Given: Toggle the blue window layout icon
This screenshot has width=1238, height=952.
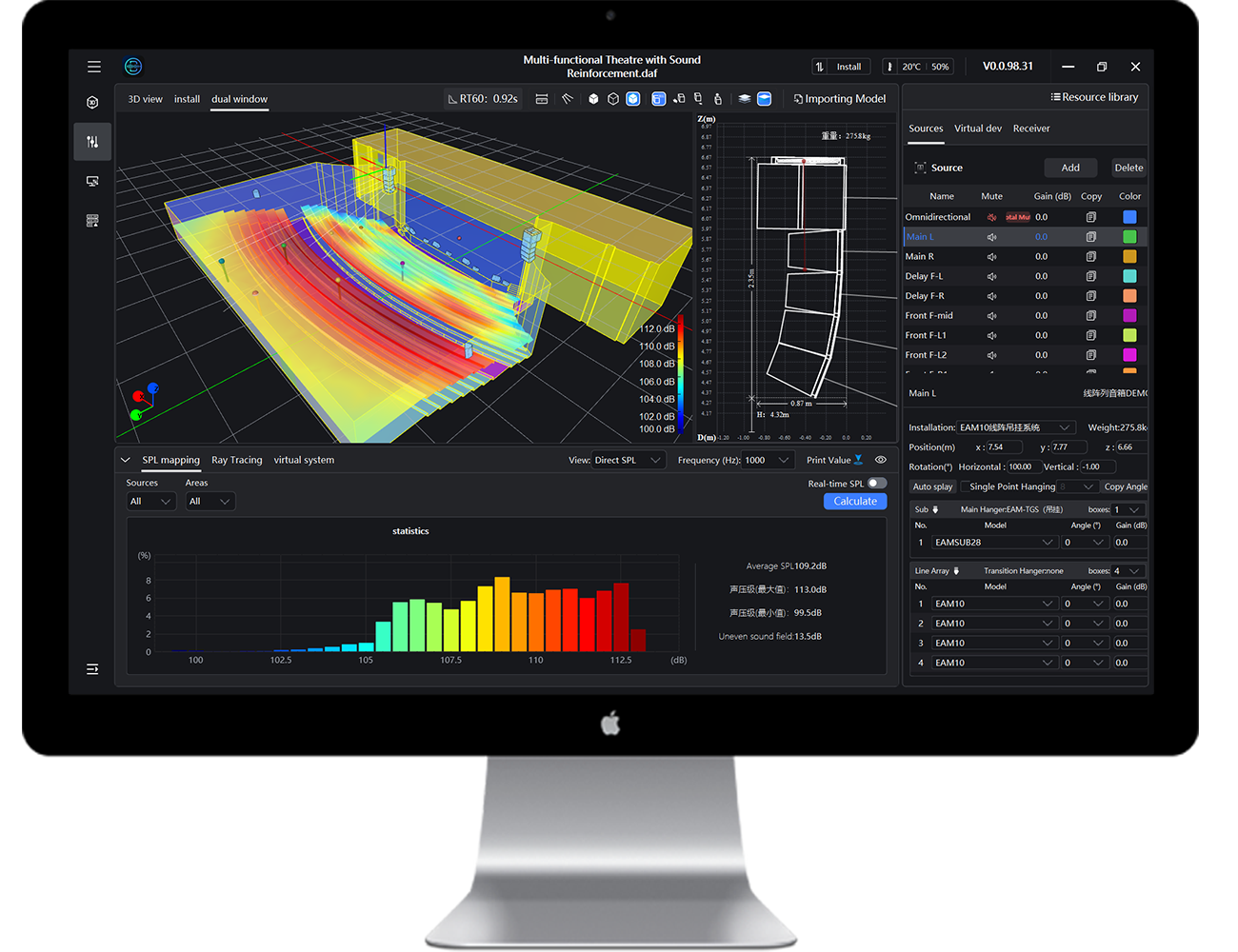Looking at the screenshot, I should (x=659, y=99).
